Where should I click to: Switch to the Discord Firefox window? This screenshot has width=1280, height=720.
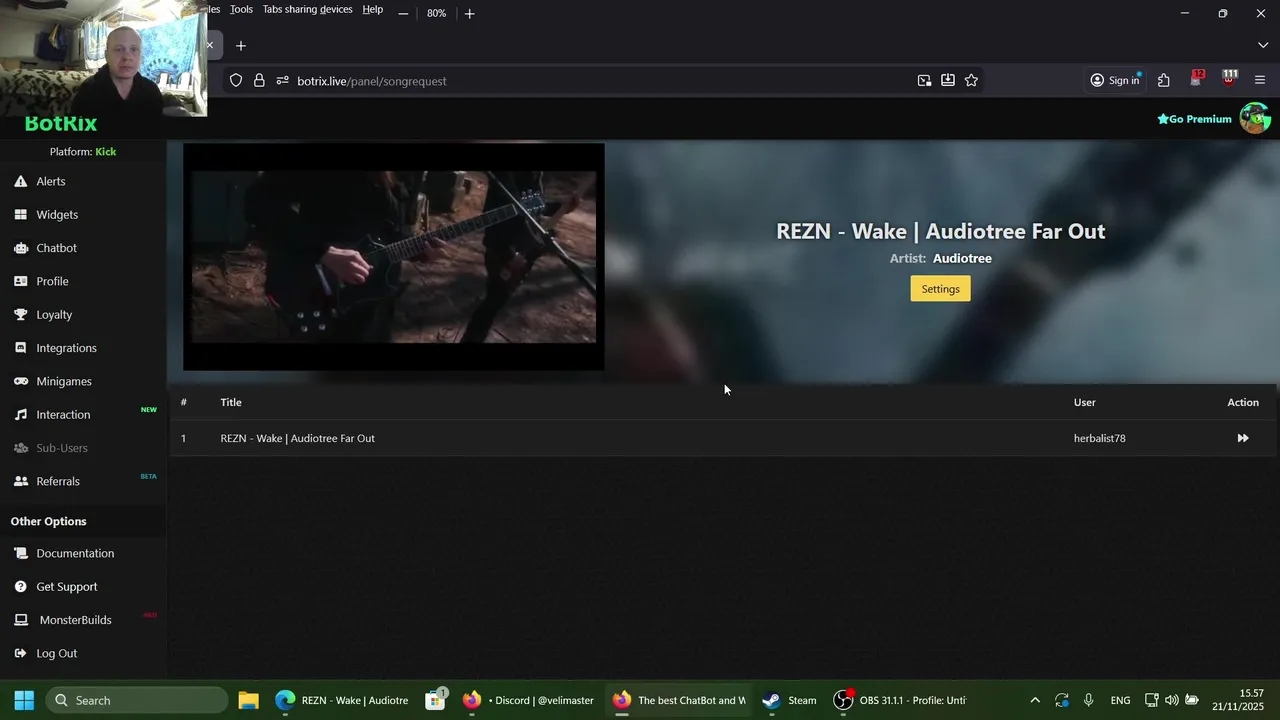528,700
